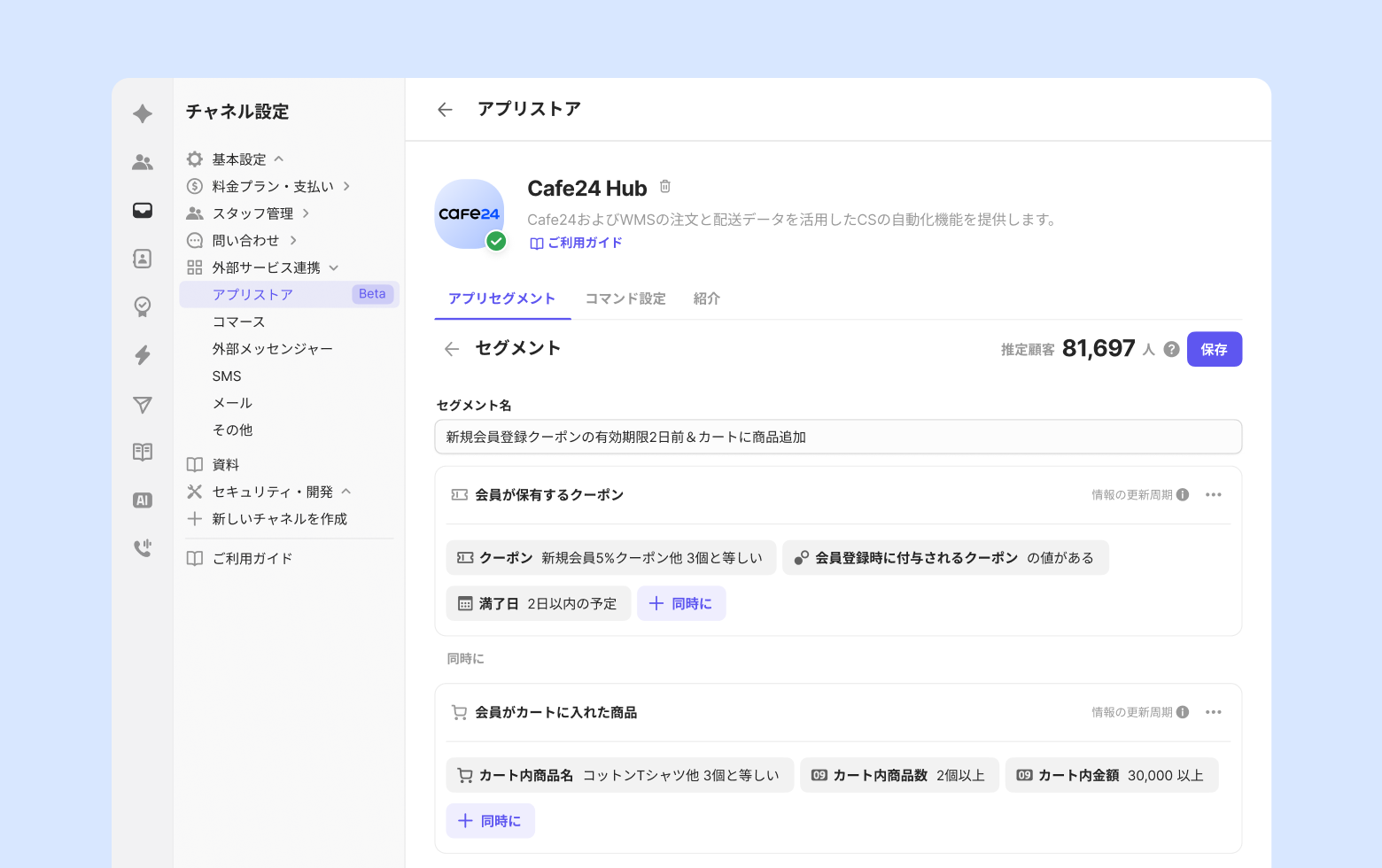The width and height of the screenshot is (1382, 868).
Task: Click the grid icon beside 外部サービス連携
Action: (195, 267)
